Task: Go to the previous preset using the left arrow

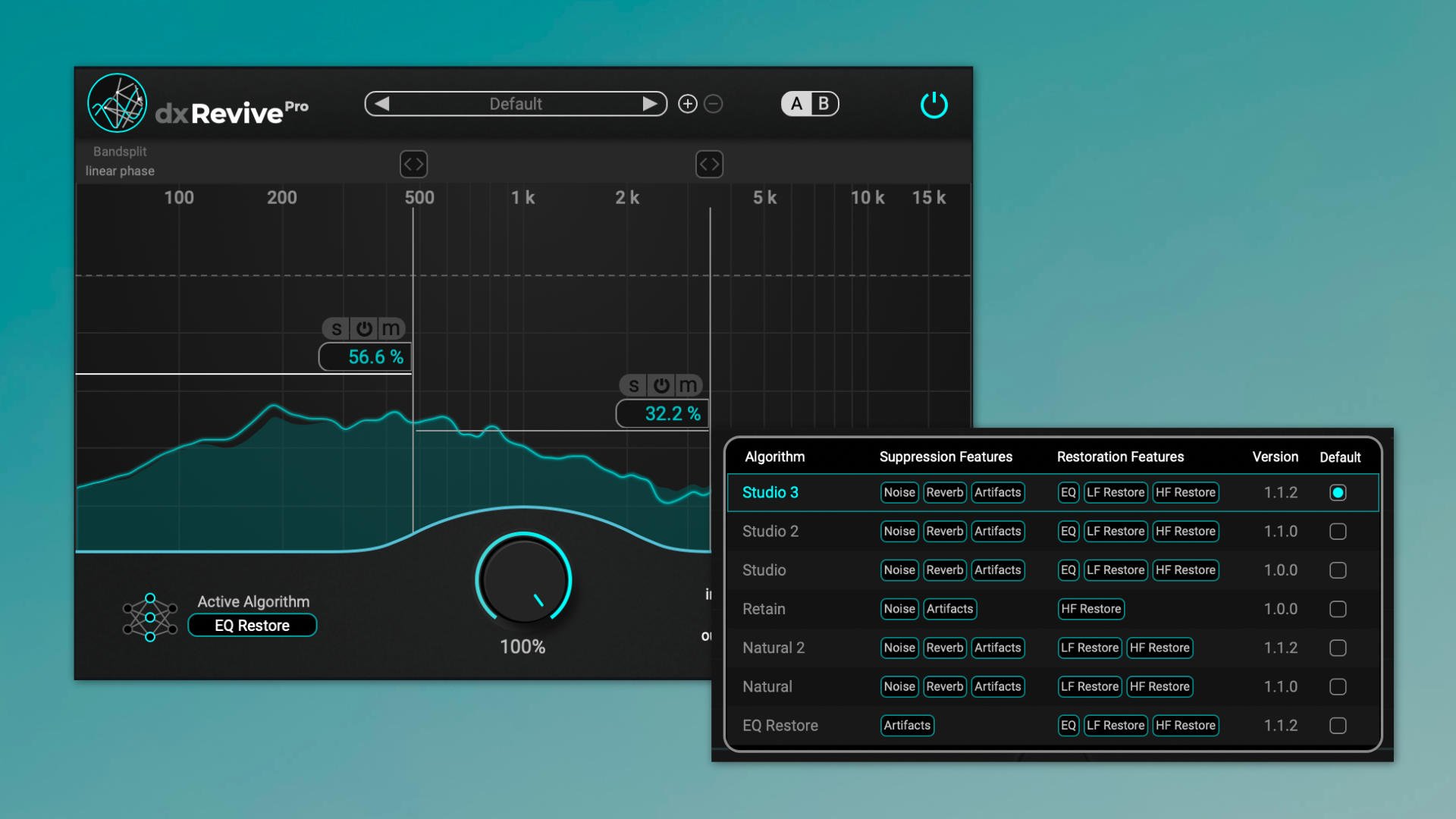Action: click(x=382, y=104)
